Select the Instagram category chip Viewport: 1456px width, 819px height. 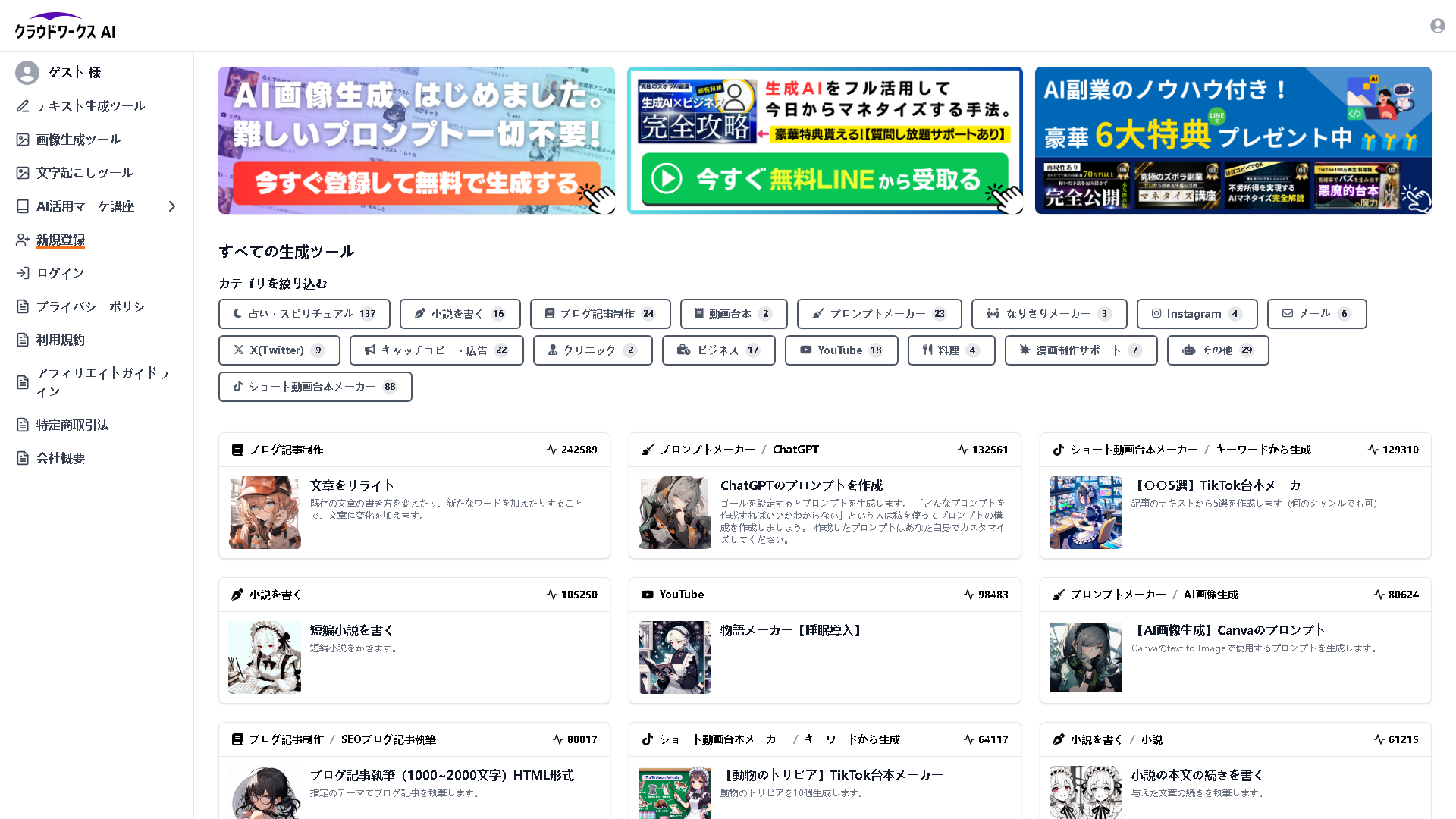click(x=1196, y=314)
